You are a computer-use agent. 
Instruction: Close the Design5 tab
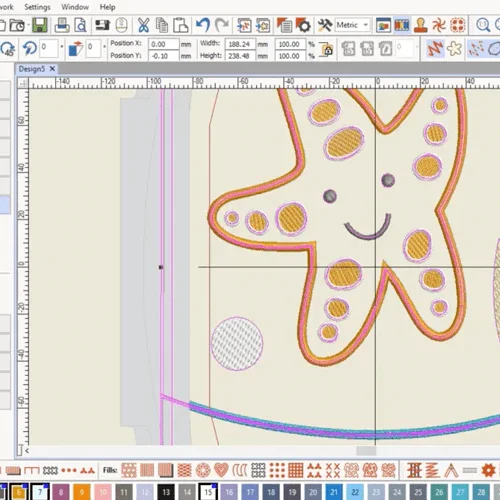(52, 69)
